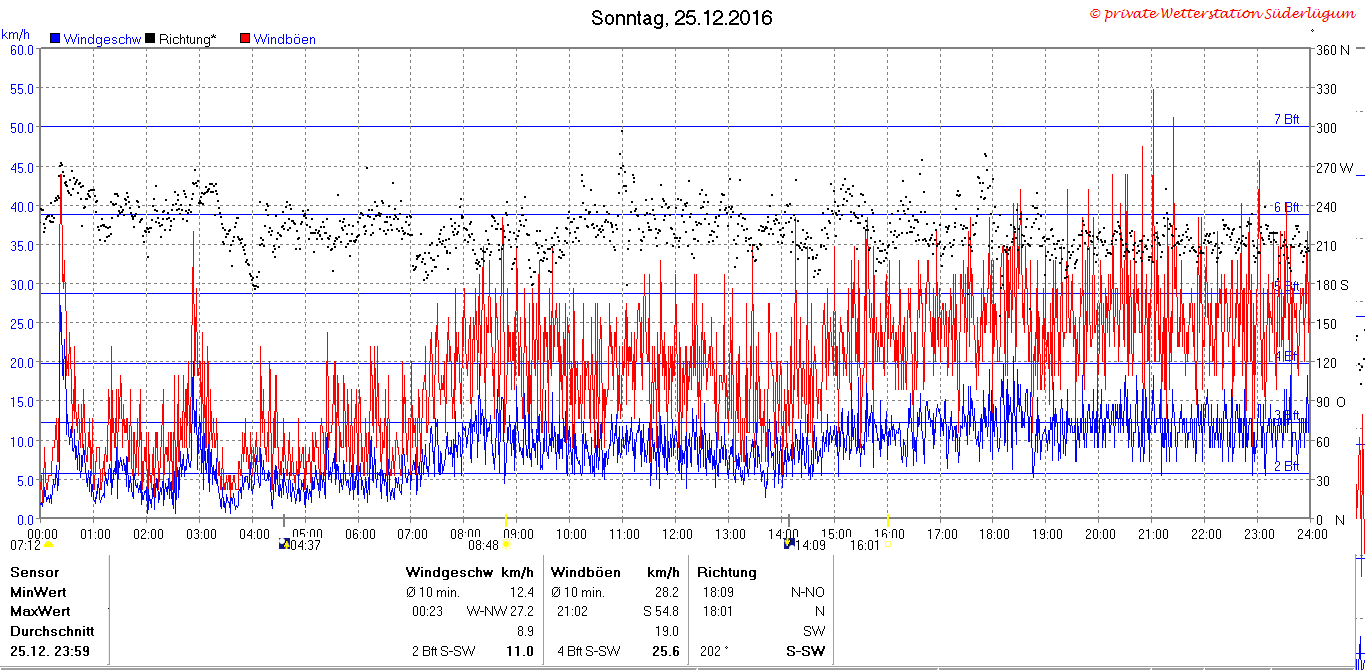Click the 12:00 time axis marker
Screen dimensions: 1366x670
click(x=677, y=534)
